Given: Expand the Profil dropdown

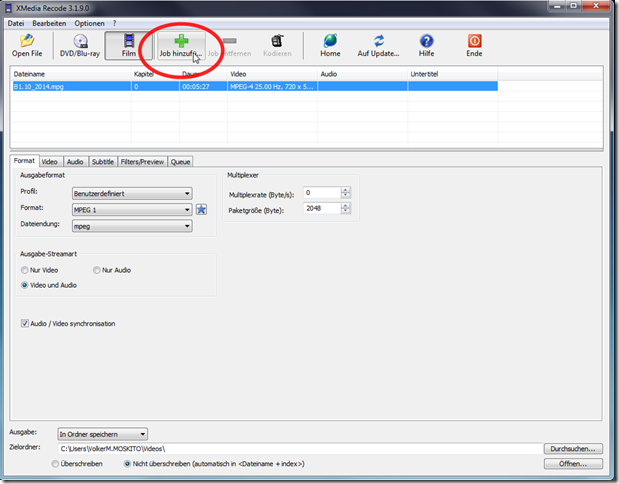Looking at the screenshot, I should 130,193.
